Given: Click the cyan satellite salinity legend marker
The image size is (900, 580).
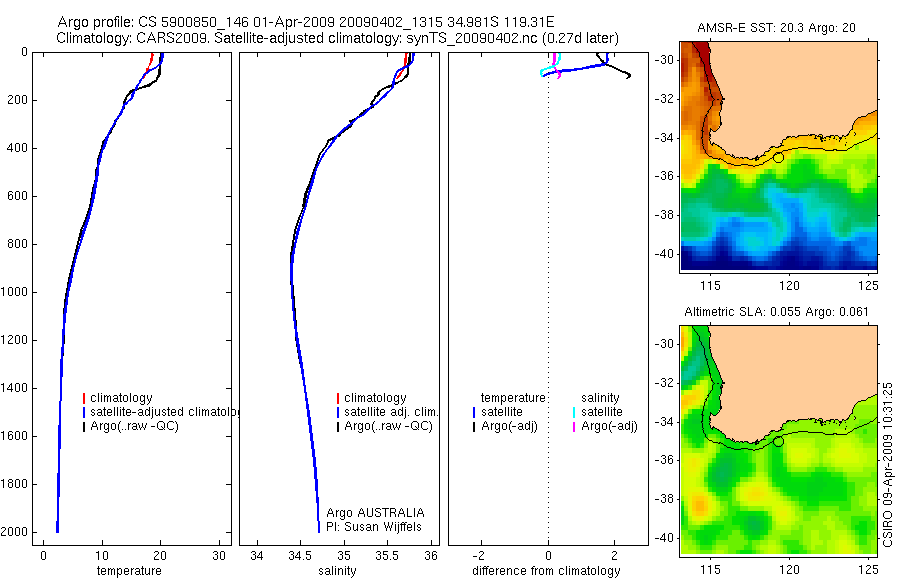Looking at the screenshot, I should tap(574, 412).
